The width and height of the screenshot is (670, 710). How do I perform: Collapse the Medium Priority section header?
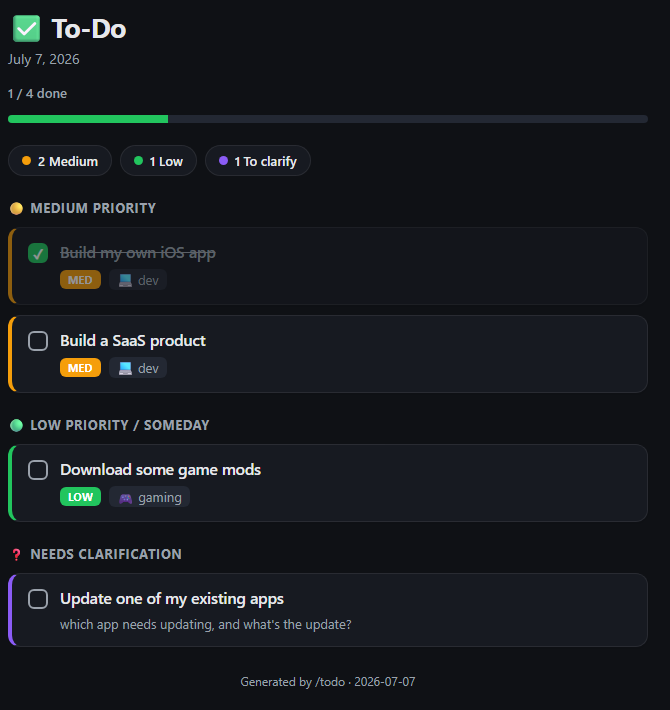coord(93,208)
